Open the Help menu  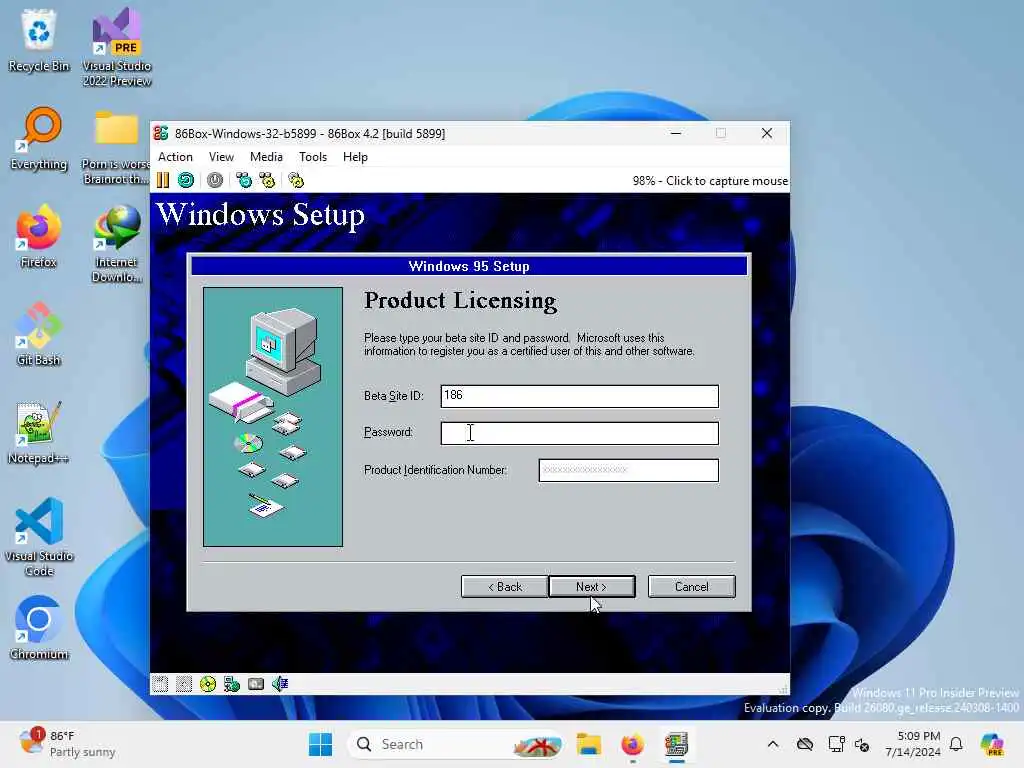point(355,157)
